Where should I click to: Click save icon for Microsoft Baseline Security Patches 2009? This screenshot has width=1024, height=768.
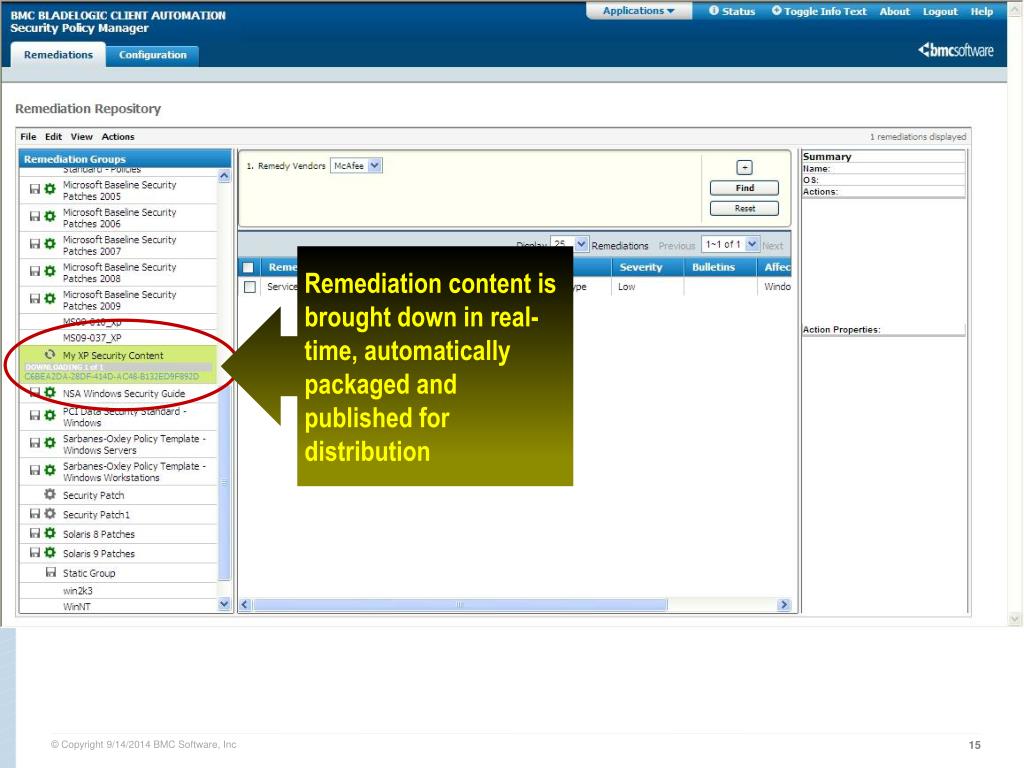[x=35, y=298]
